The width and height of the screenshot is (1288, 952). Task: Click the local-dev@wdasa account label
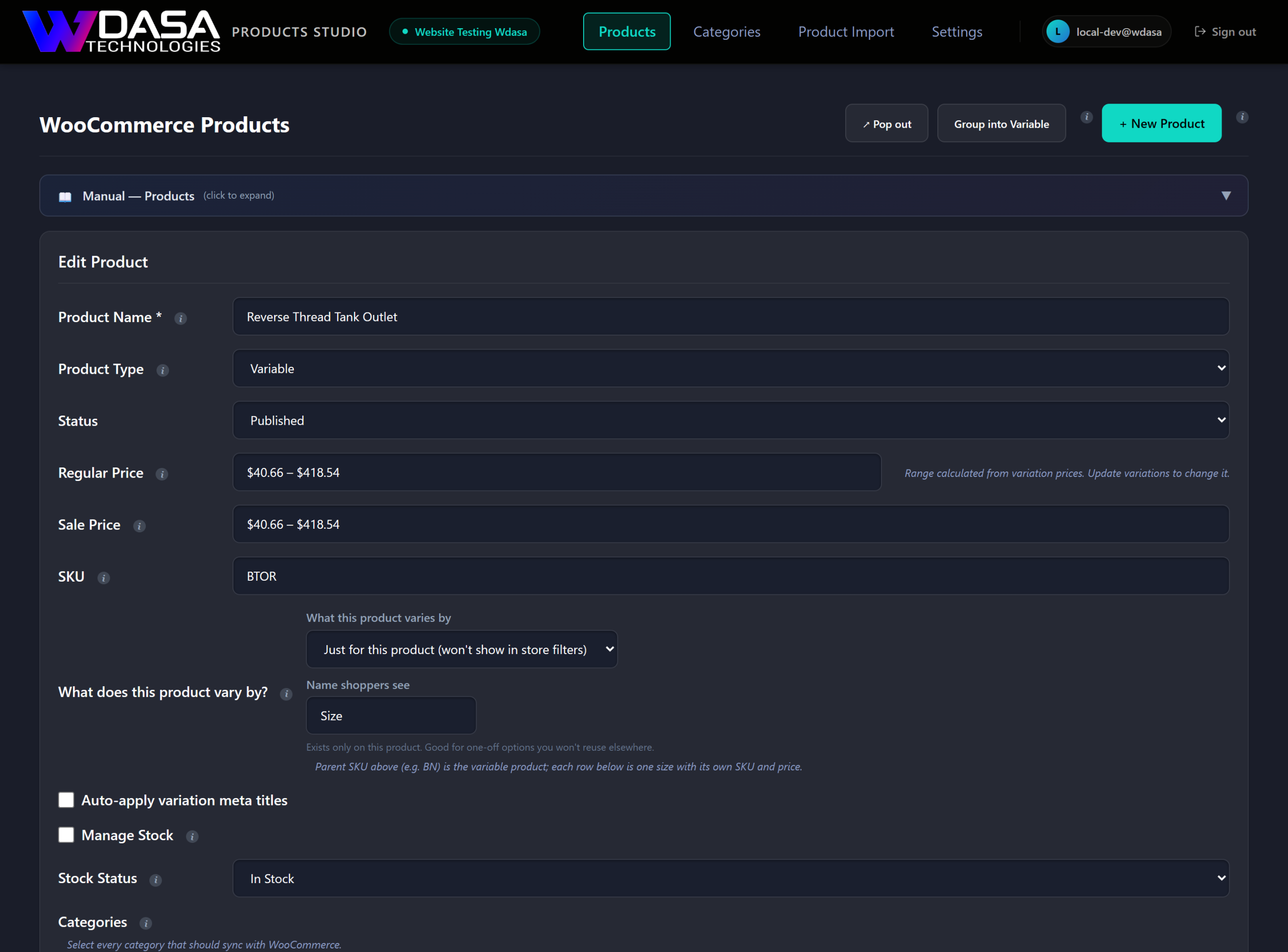1118,32
